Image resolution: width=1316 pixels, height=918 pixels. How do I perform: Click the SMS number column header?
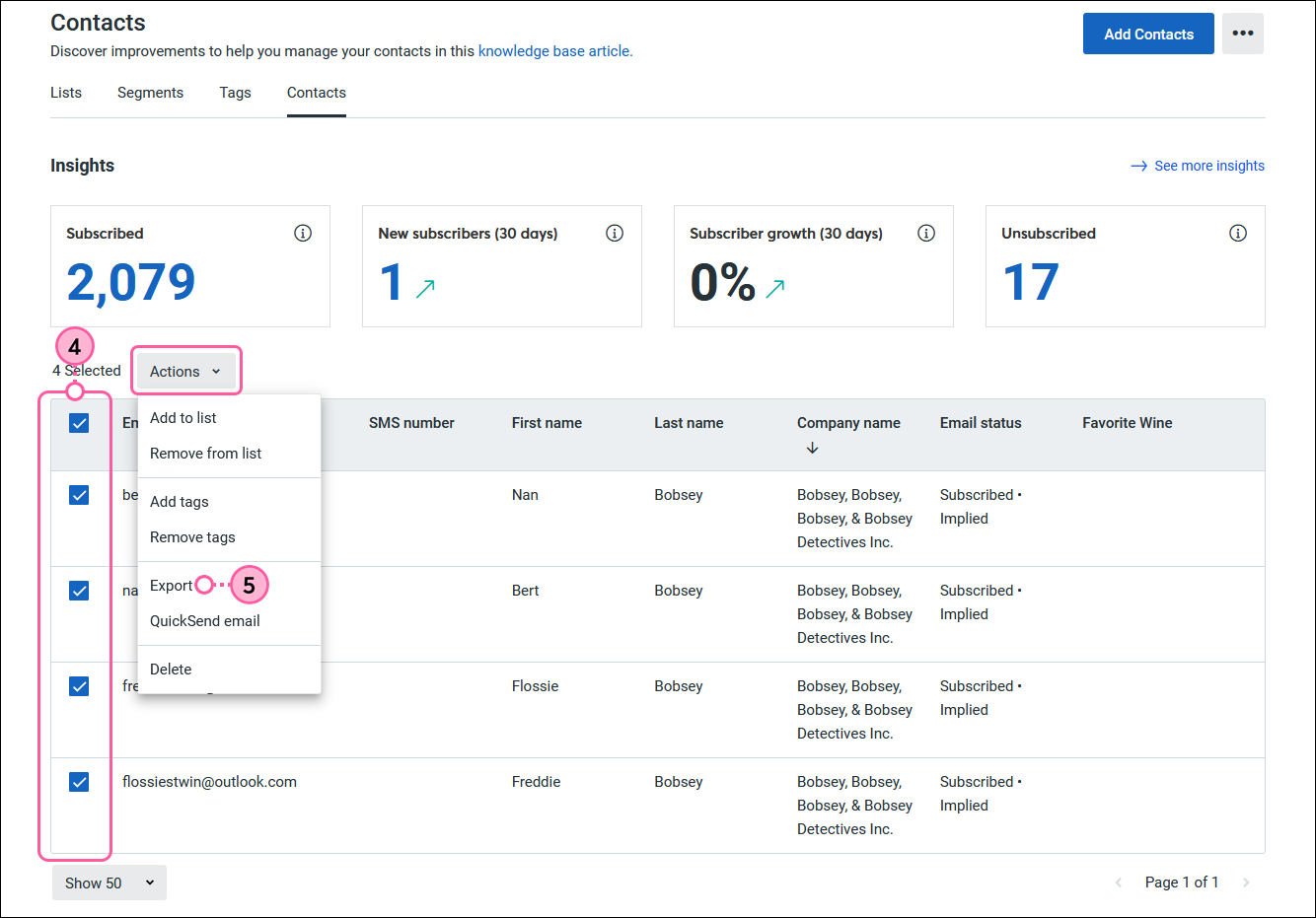pyautogui.click(x=411, y=423)
